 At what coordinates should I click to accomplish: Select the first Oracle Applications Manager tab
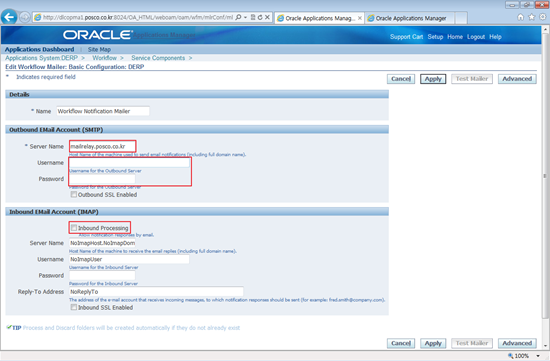coord(320,18)
